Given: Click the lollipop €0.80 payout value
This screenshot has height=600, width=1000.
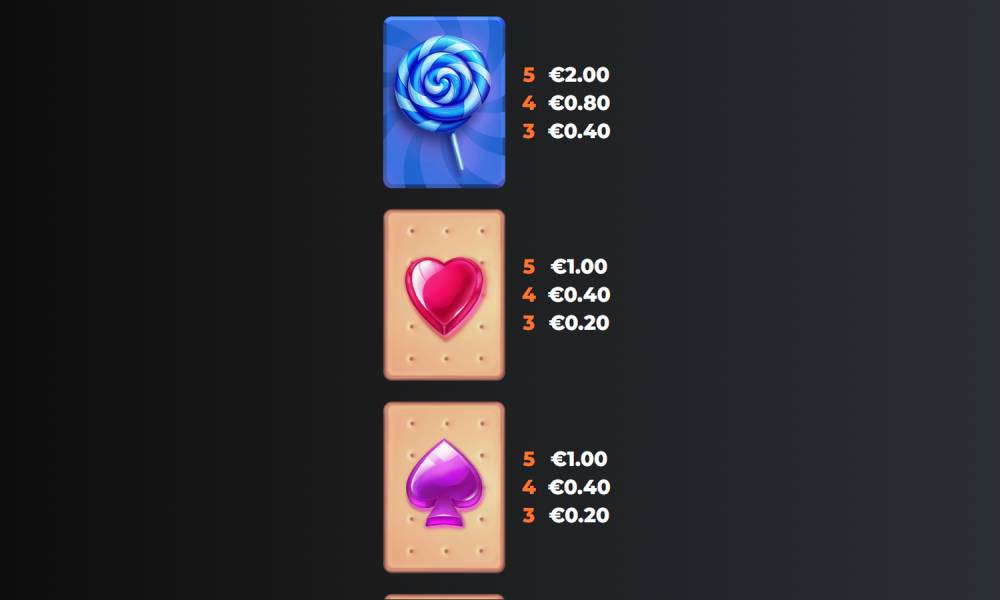Looking at the screenshot, I should [579, 103].
